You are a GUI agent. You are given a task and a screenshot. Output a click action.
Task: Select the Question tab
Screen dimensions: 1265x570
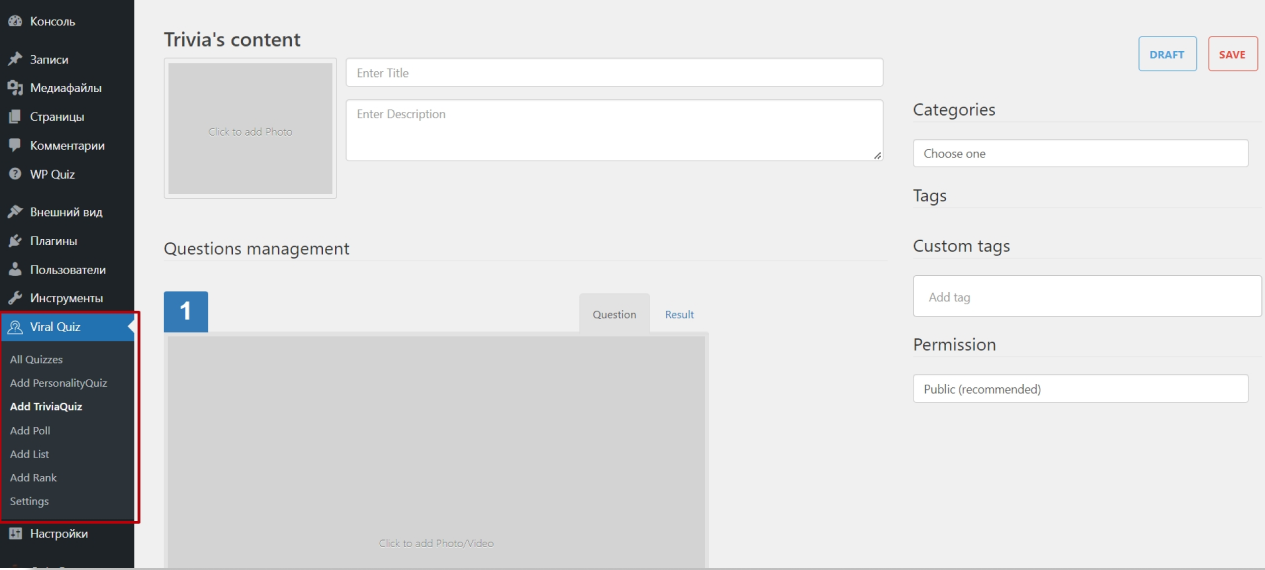click(614, 314)
